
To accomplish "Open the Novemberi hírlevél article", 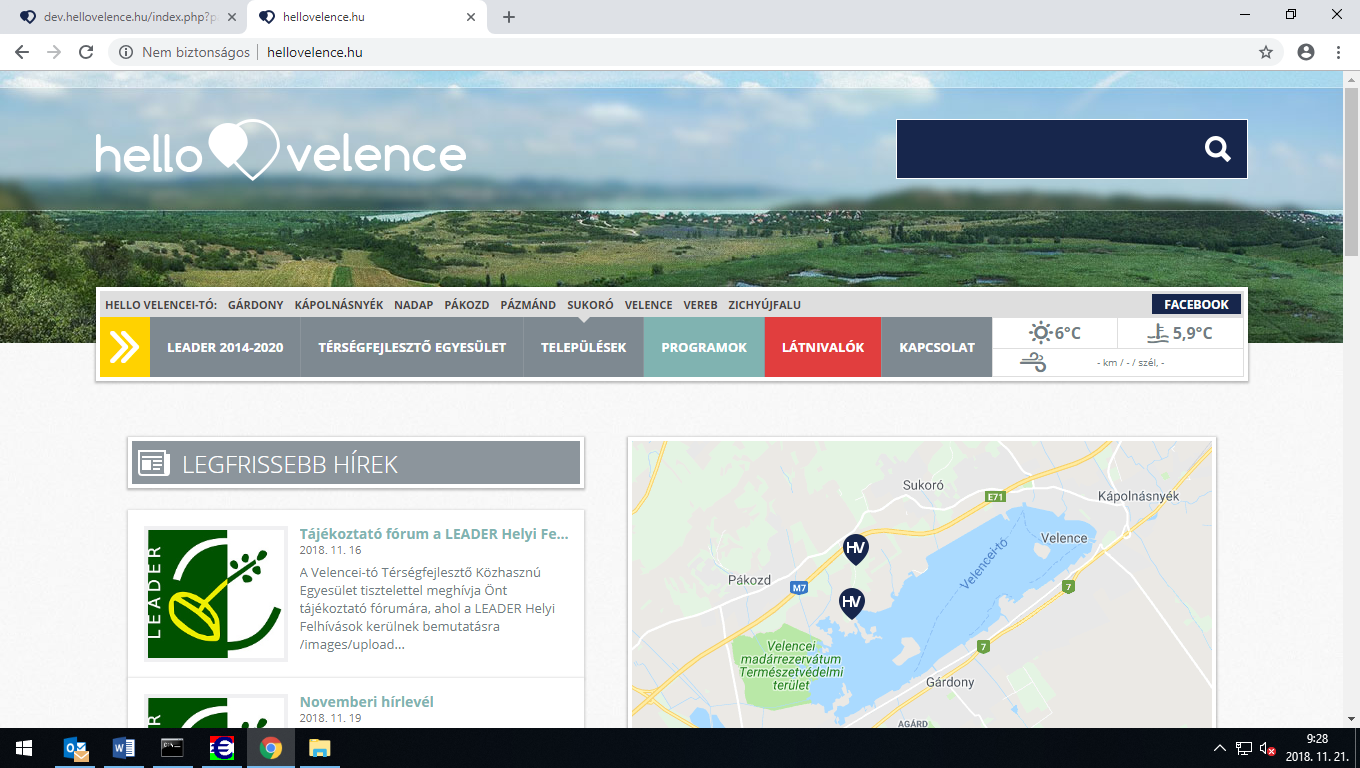I will [x=367, y=702].
